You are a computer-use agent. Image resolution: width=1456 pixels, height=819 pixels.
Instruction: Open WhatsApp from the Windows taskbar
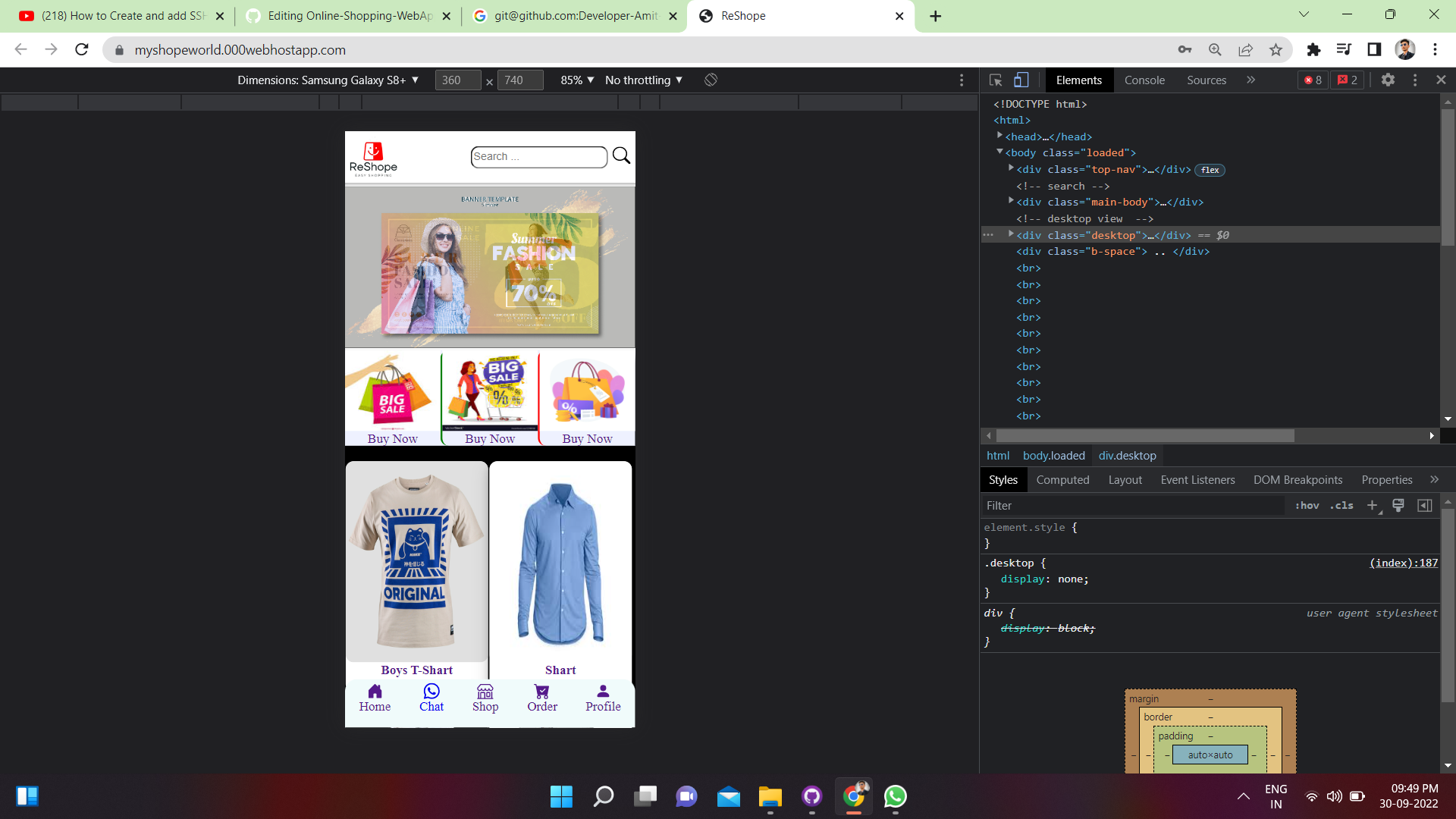(896, 797)
